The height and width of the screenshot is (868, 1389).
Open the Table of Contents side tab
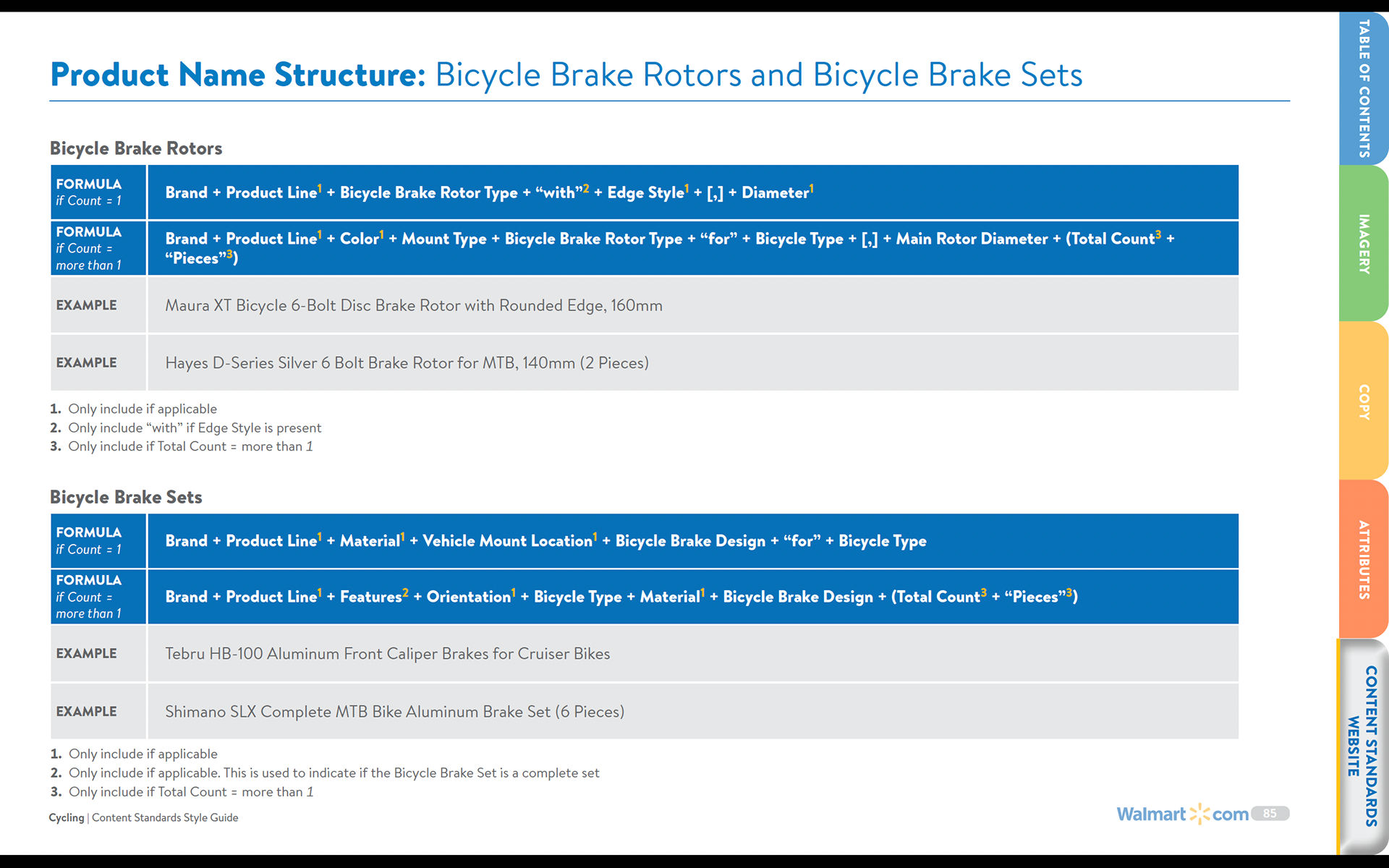(x=1363, y=88)
